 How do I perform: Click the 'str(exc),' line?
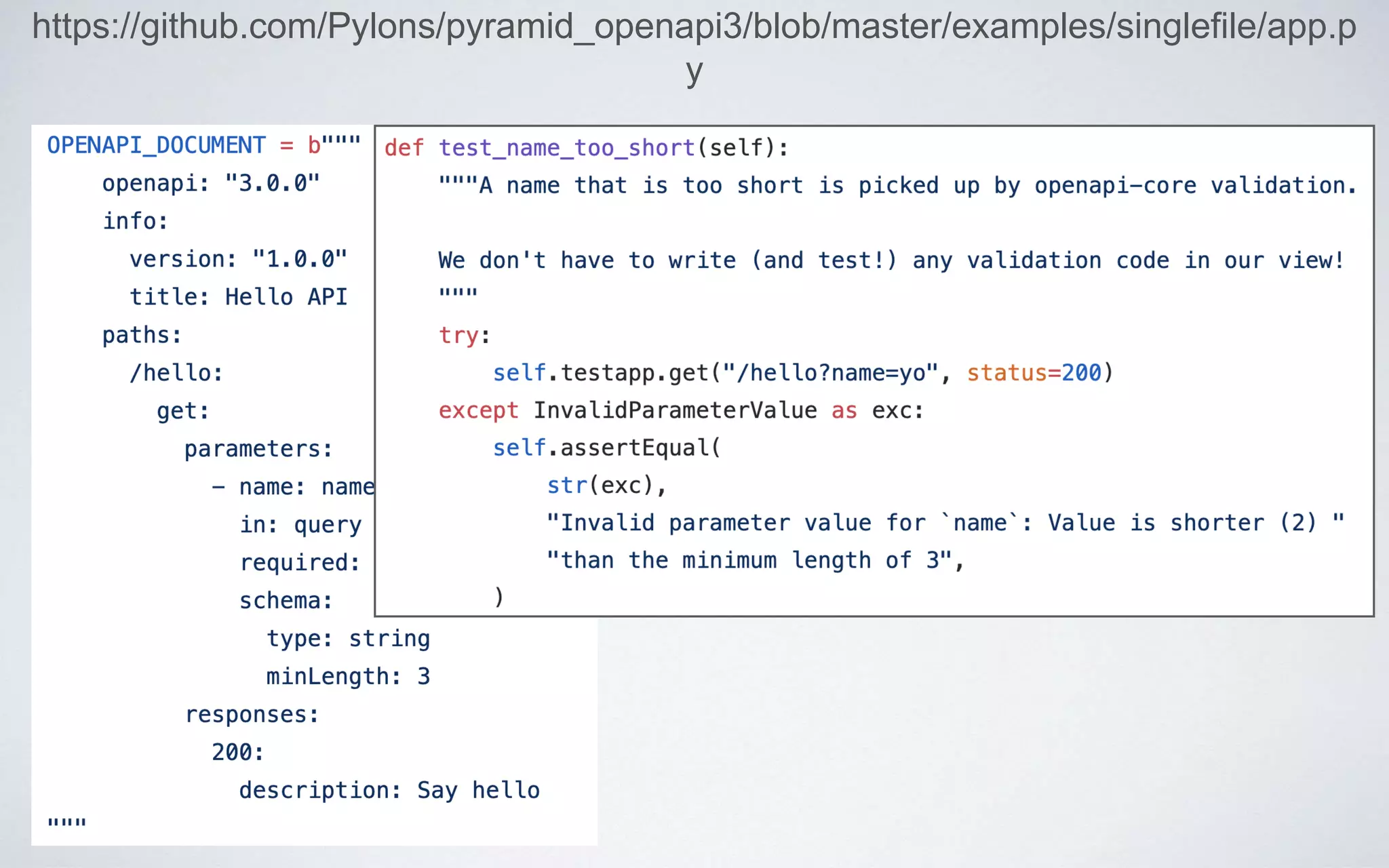(x=607, y=486)
